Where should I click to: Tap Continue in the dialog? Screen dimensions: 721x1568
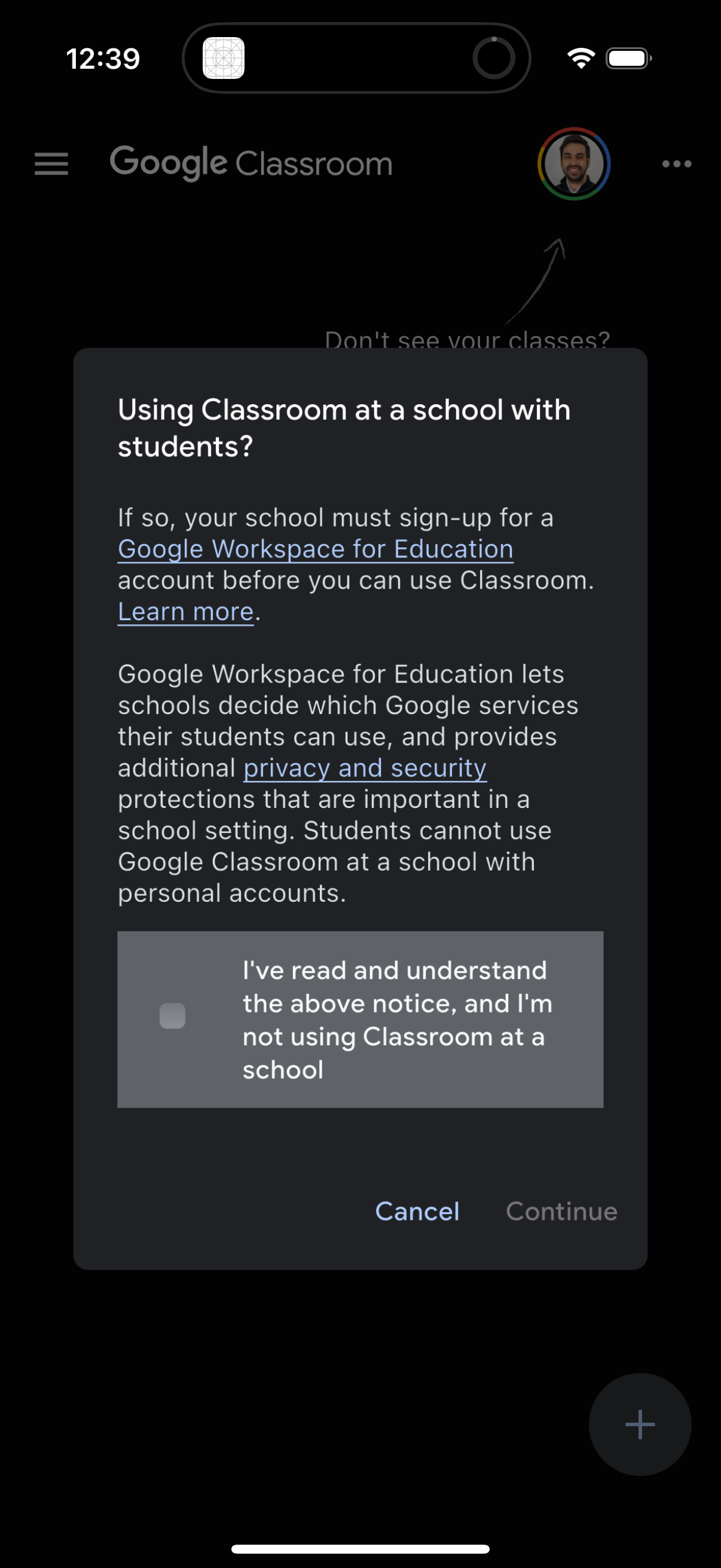[x=561, y=1211]
